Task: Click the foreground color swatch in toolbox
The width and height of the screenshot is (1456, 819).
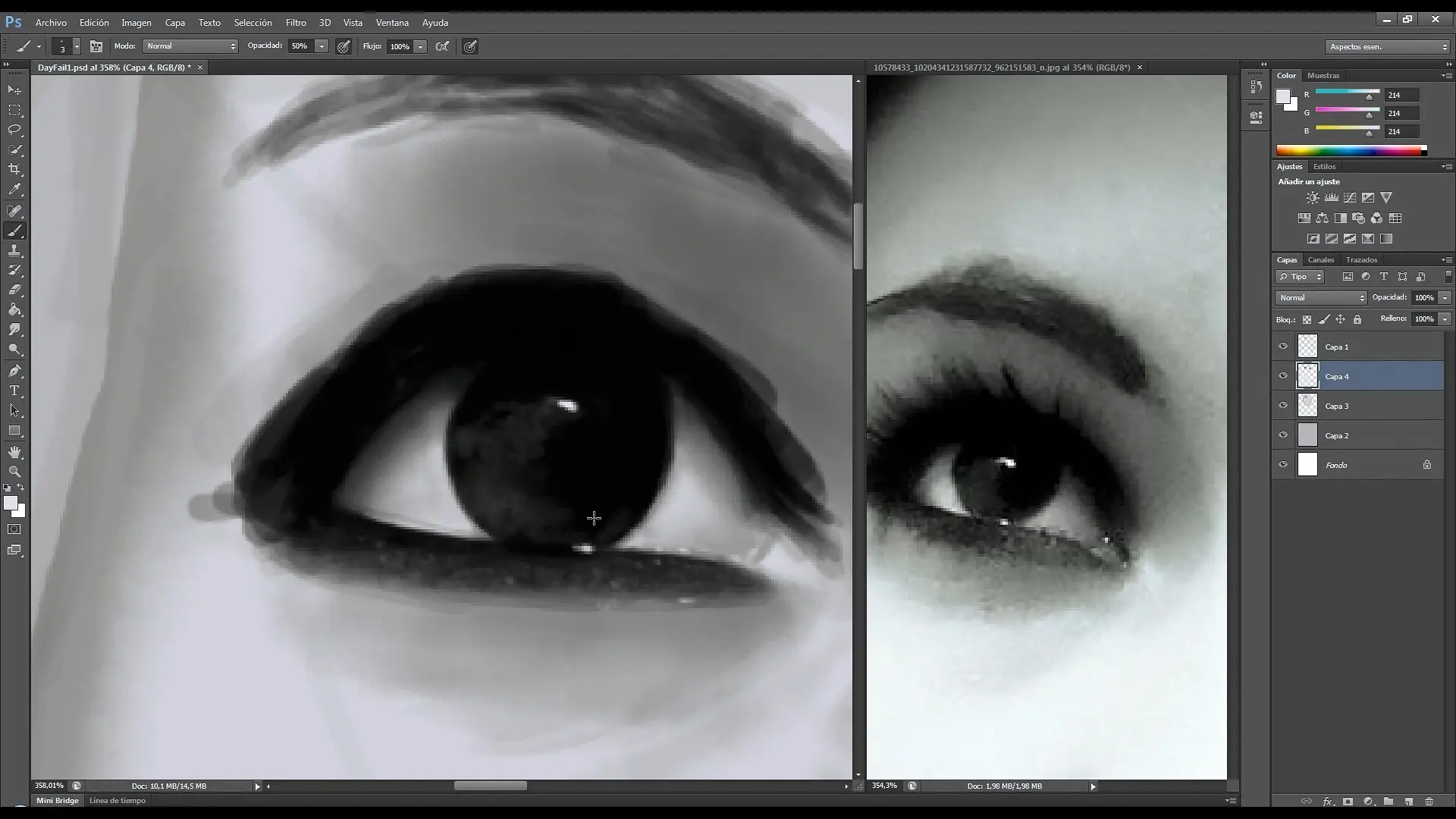Action: pos(10,504)
